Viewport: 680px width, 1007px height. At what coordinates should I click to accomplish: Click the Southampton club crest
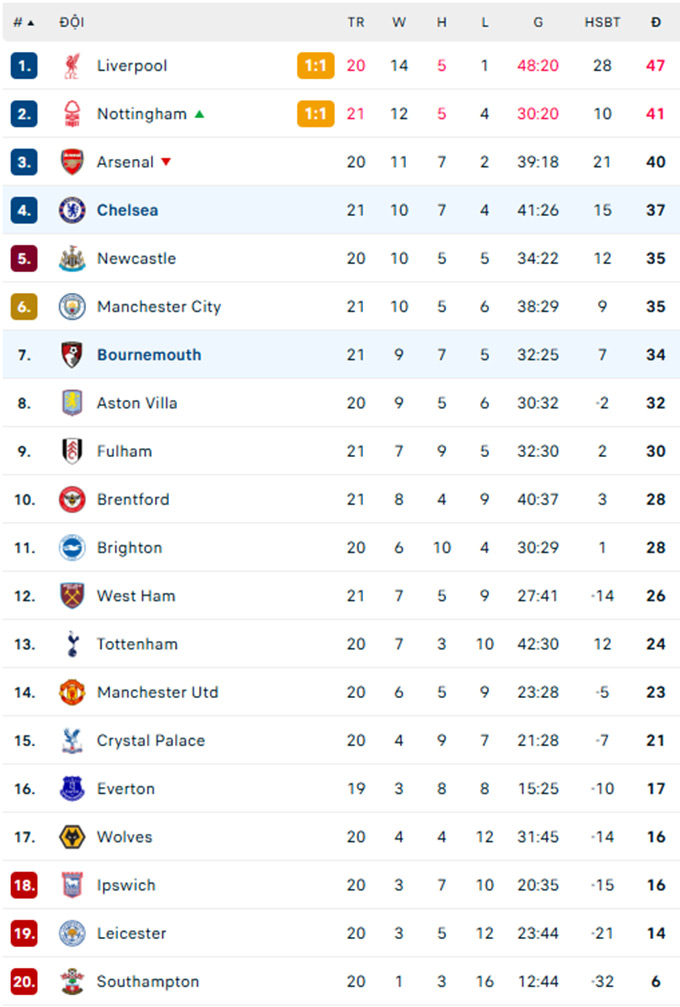tap(72, 981)
